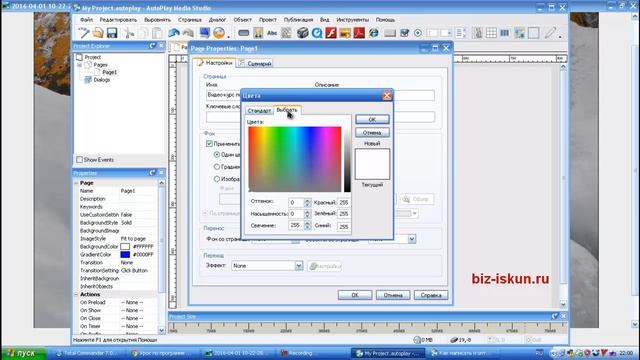This screenshot has width=640, height=360.
Task: Switch to the Стандарт color tab
Action: [x=259, y=111]
